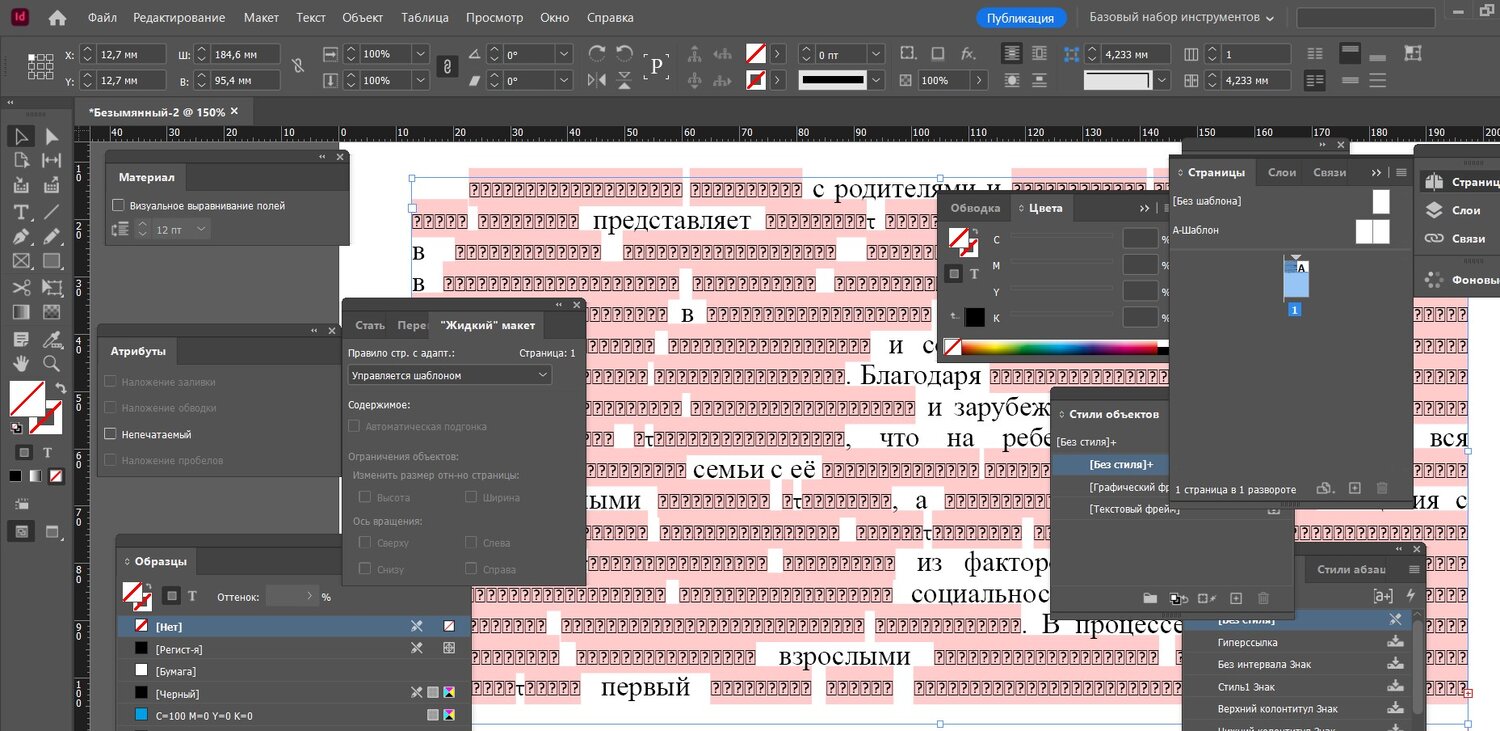Create new page icon in Страницы panel
Screen dimensions: 1500x731
[x=1354, y=488]
